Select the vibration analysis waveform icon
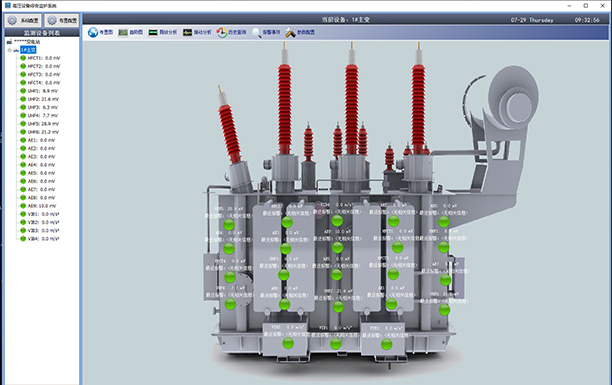This screenshot has width=612, height=385. point(187,32)
